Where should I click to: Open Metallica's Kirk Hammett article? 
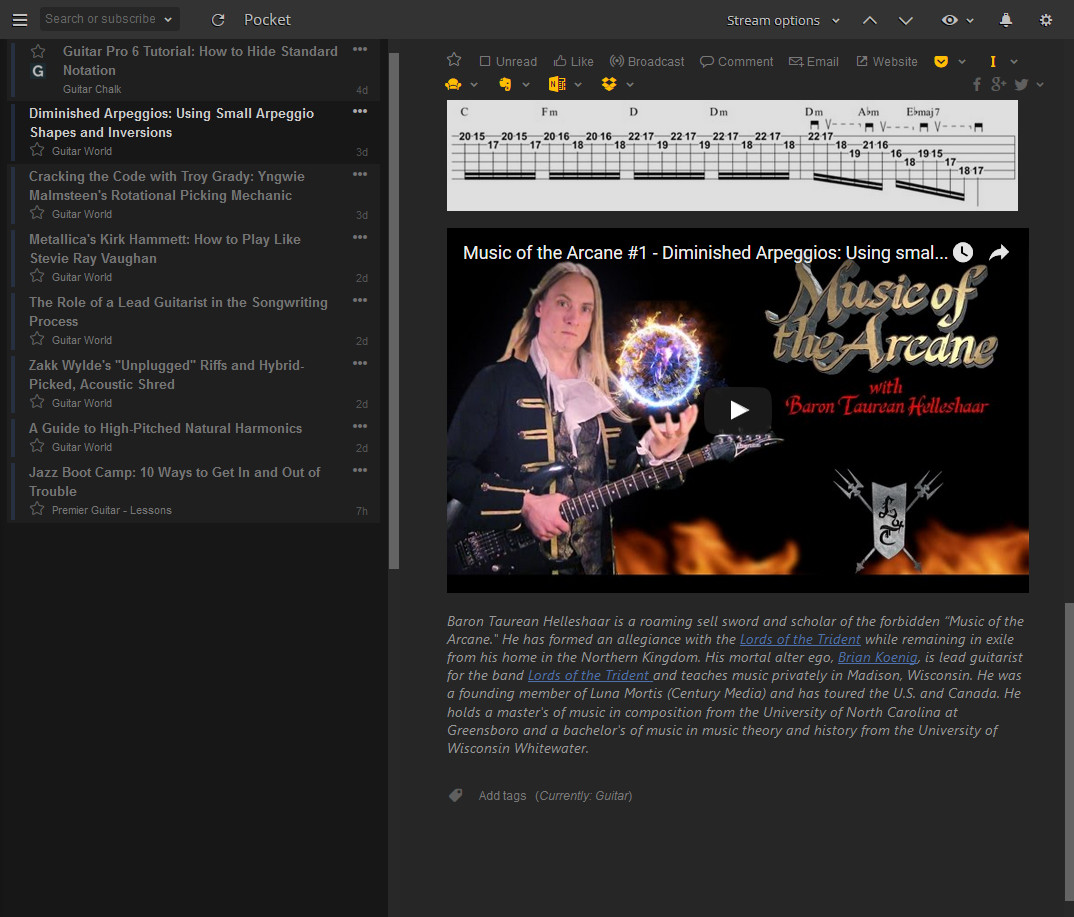click(164, 249)
